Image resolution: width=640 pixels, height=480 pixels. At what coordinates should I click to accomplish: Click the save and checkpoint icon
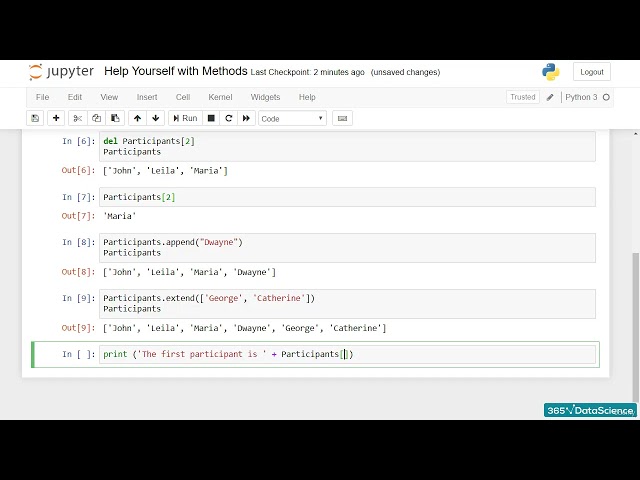35,118
